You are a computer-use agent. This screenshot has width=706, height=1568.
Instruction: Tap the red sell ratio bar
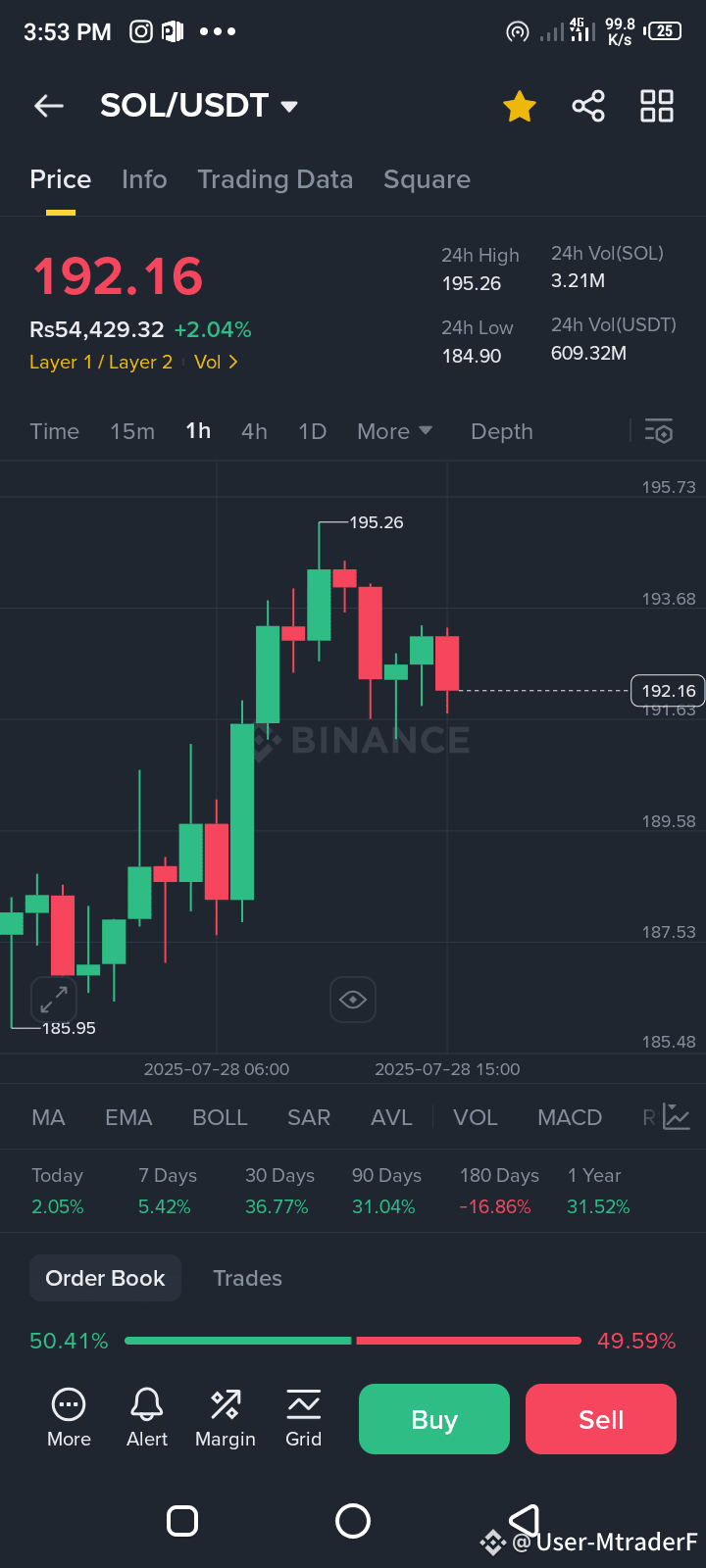(x=469, y=1341)
